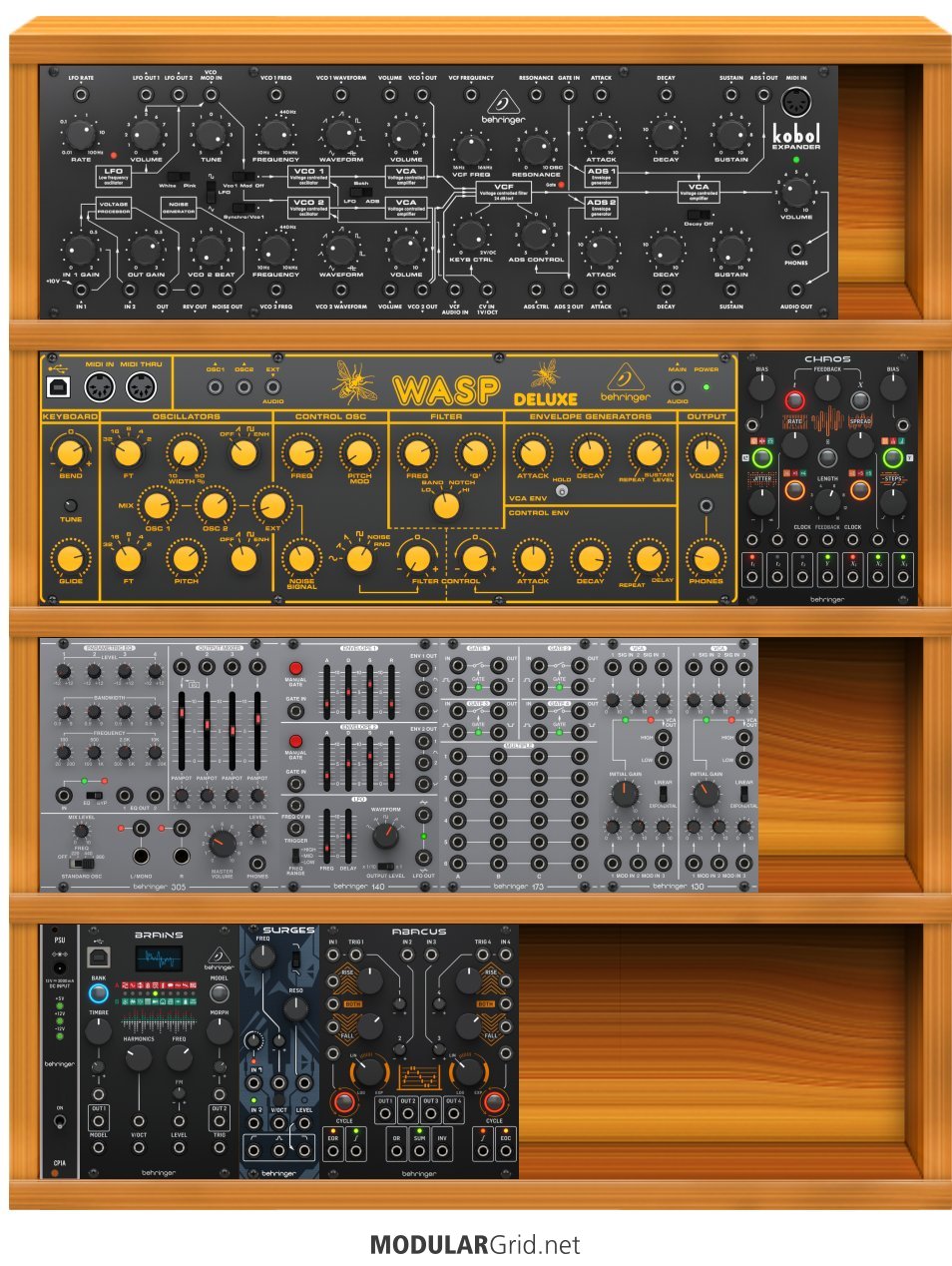Click the PSU DC INPUT socket
The image size is (952, 1266).
[x=59, y=967]
